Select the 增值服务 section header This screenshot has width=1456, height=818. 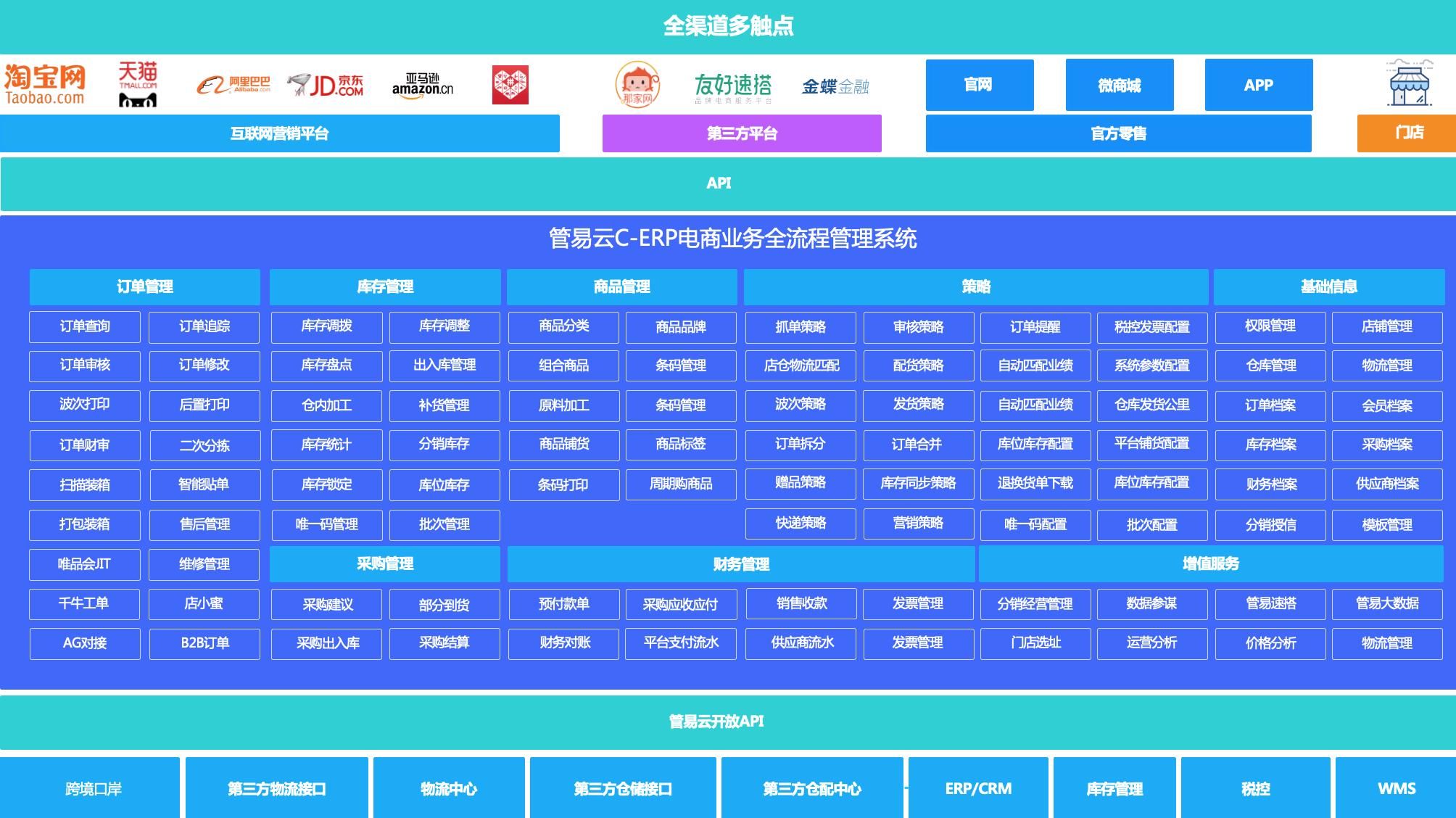click(1211, 563)
